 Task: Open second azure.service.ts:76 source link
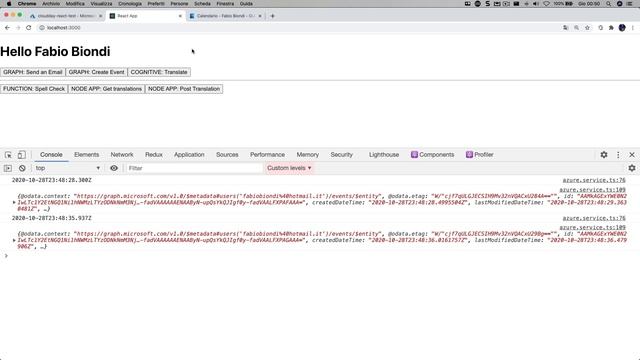(x=594, y=218)
